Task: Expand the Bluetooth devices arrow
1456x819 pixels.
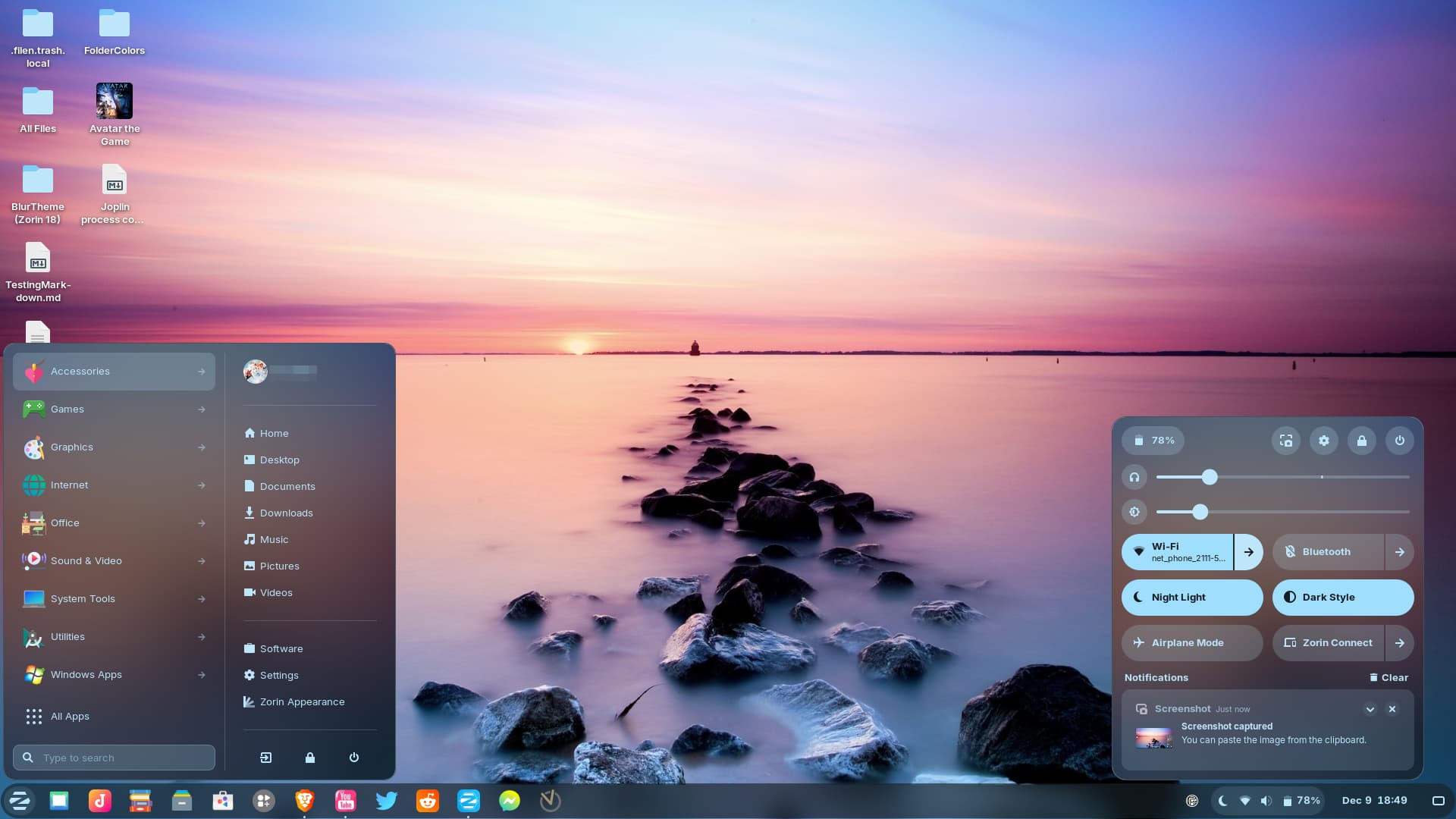Action: coord(1399,552)
